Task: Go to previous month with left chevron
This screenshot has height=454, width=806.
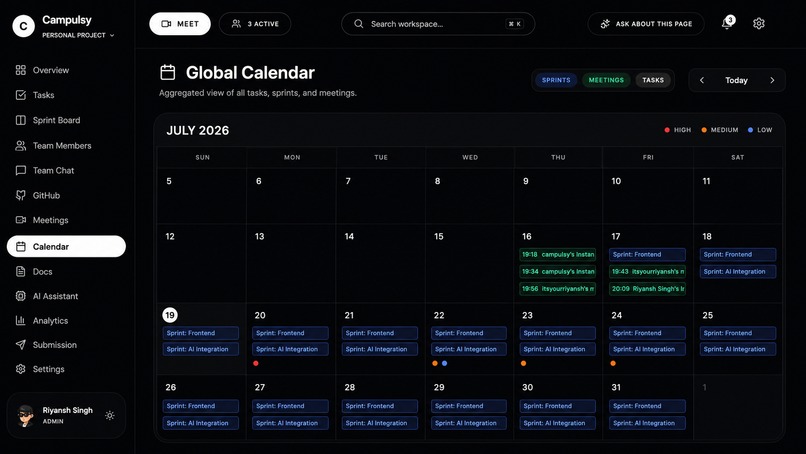Action: (x=702, y=80)
